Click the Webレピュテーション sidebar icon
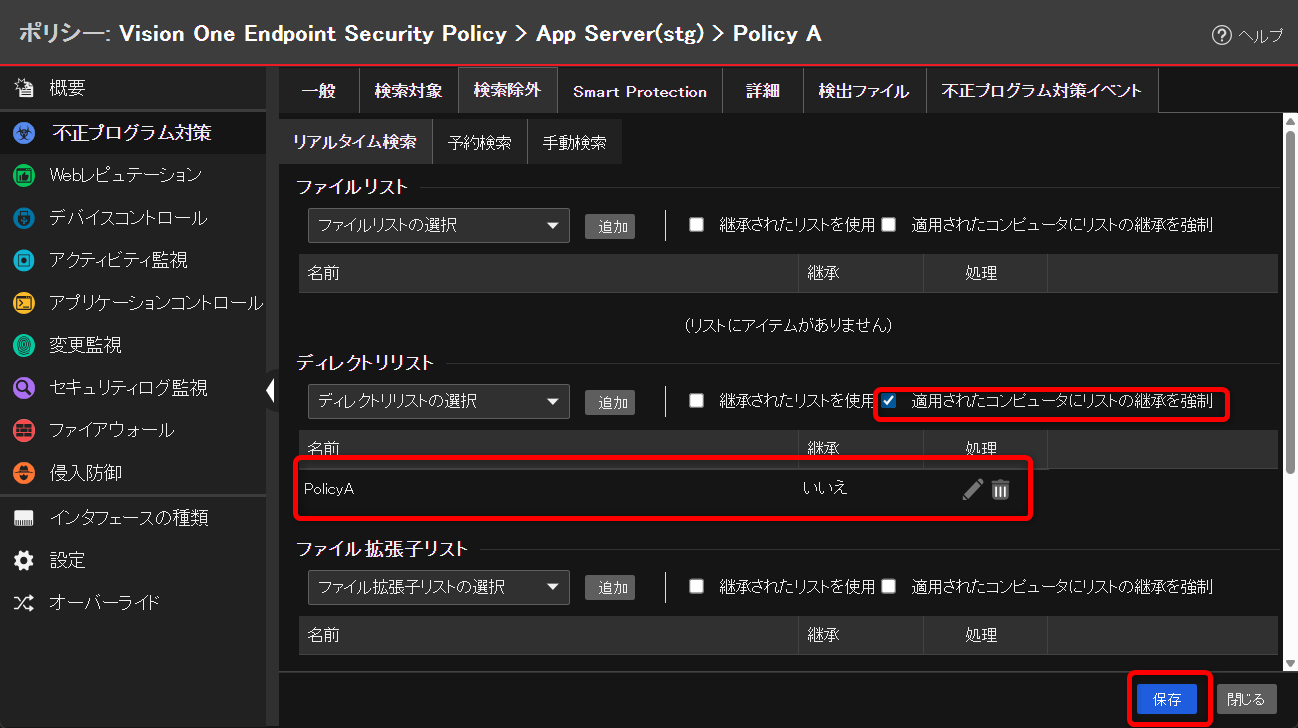 coord(24,175)
